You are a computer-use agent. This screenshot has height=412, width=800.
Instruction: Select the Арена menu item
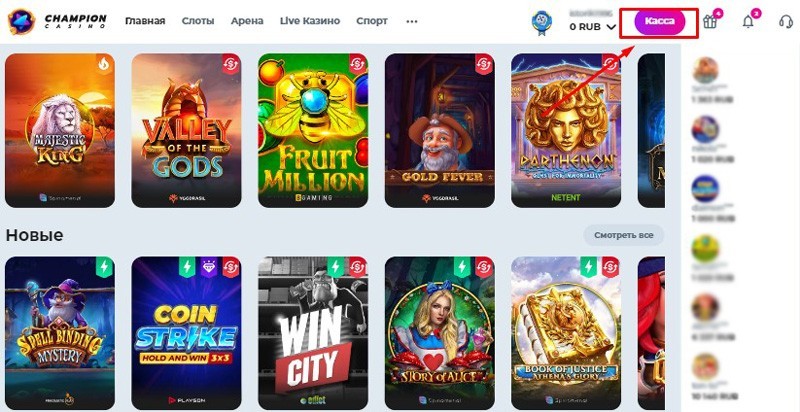247,21
